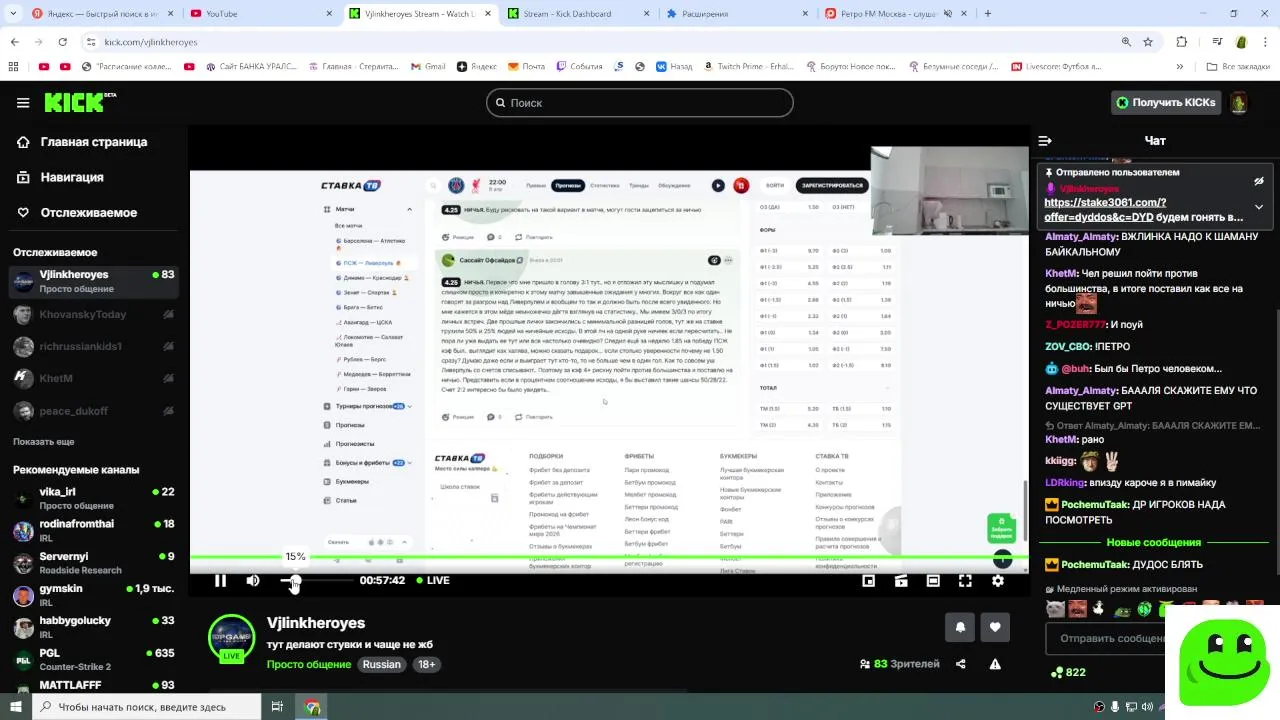
Task: Open peace_dukoff followed channel
Action: pos(93,410)
